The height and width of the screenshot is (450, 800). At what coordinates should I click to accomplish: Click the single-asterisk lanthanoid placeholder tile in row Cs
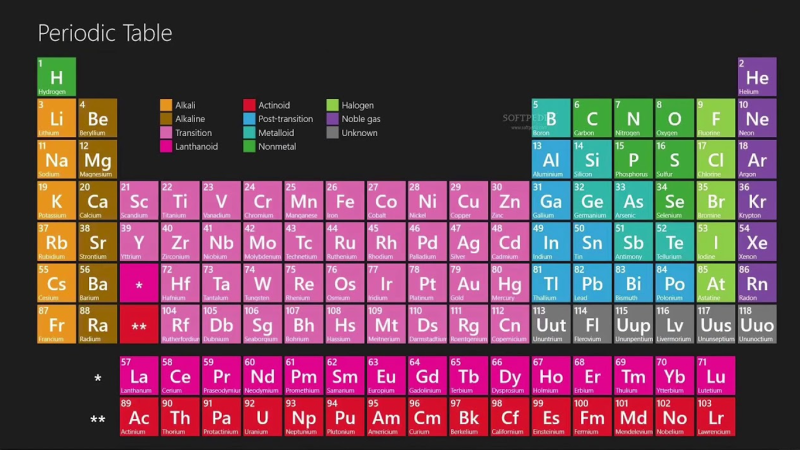pos(139,283)
